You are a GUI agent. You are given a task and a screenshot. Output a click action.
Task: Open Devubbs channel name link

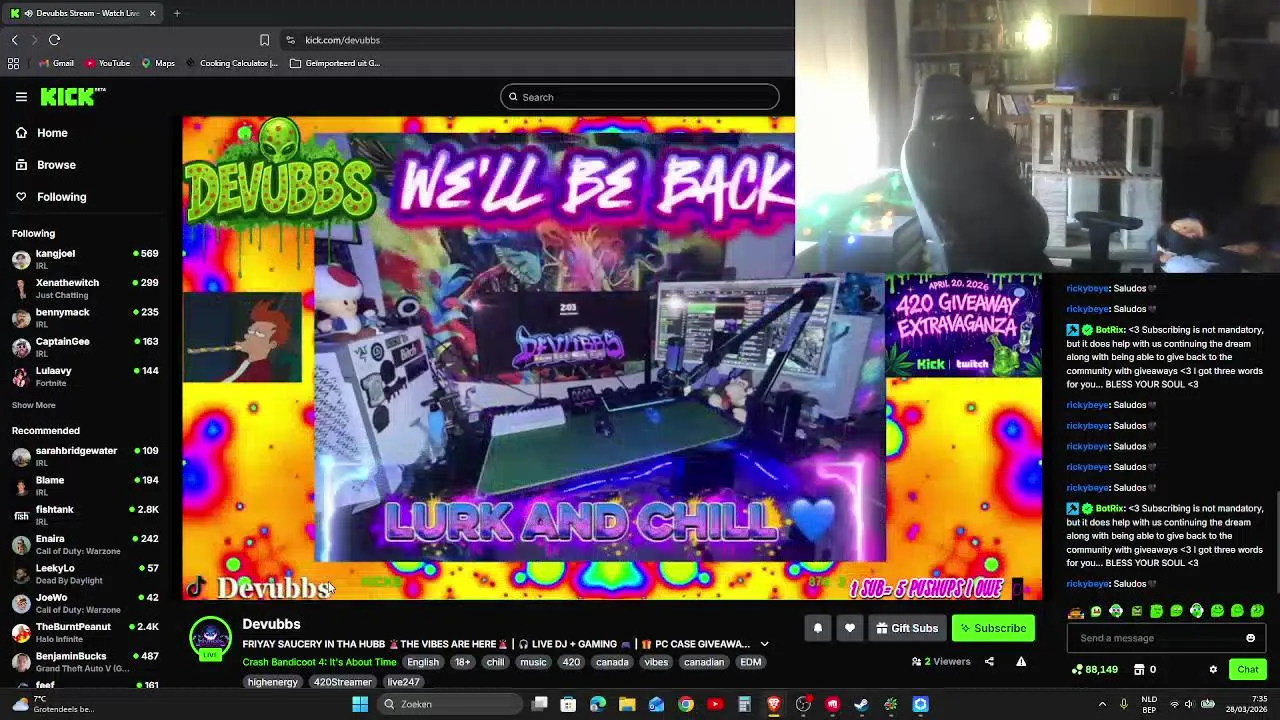click(x=271, y=624)
